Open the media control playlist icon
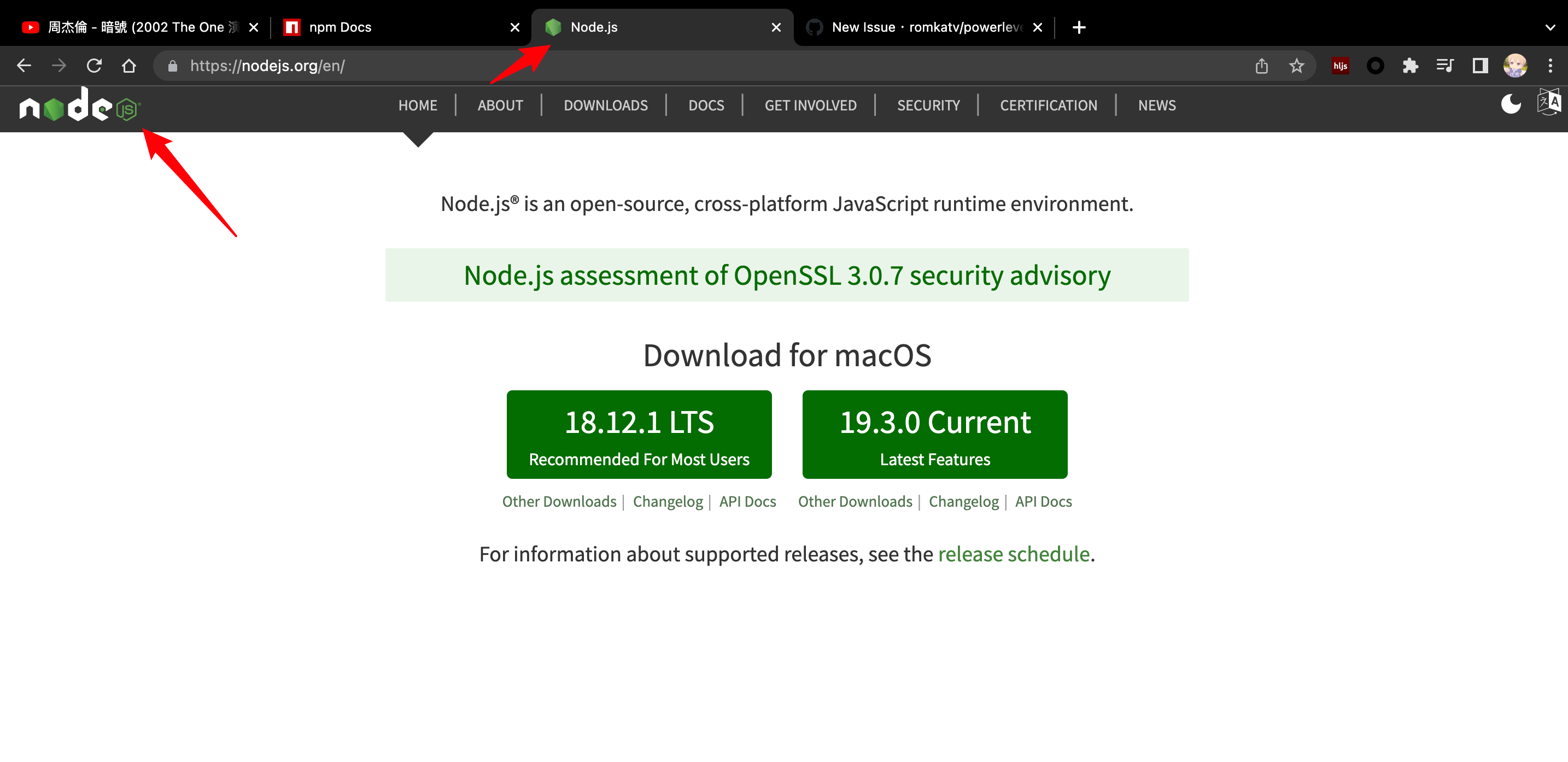Screen dimensions: 1568x762 coord(1445,66)
